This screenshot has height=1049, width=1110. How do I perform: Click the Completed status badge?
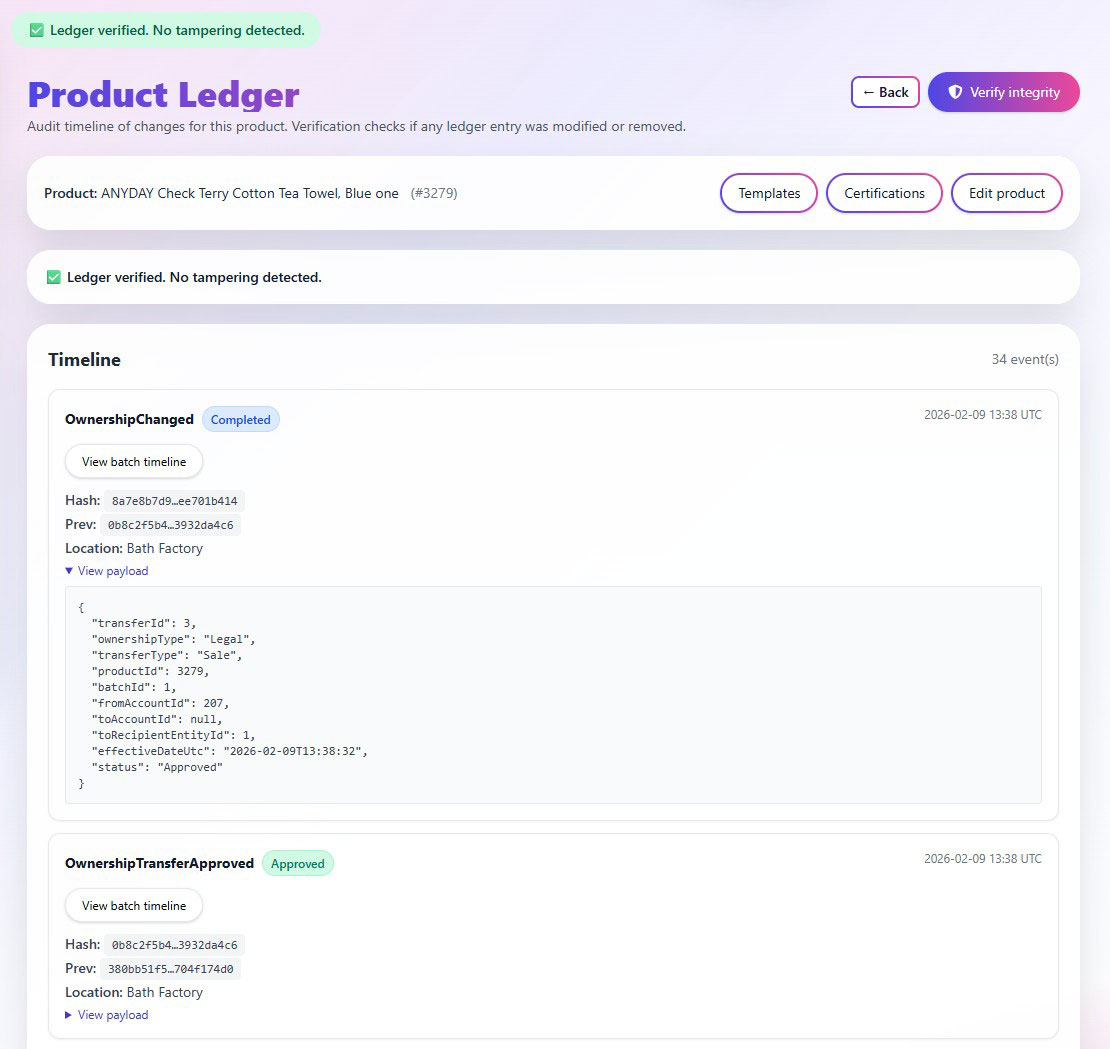coord(240,420)
